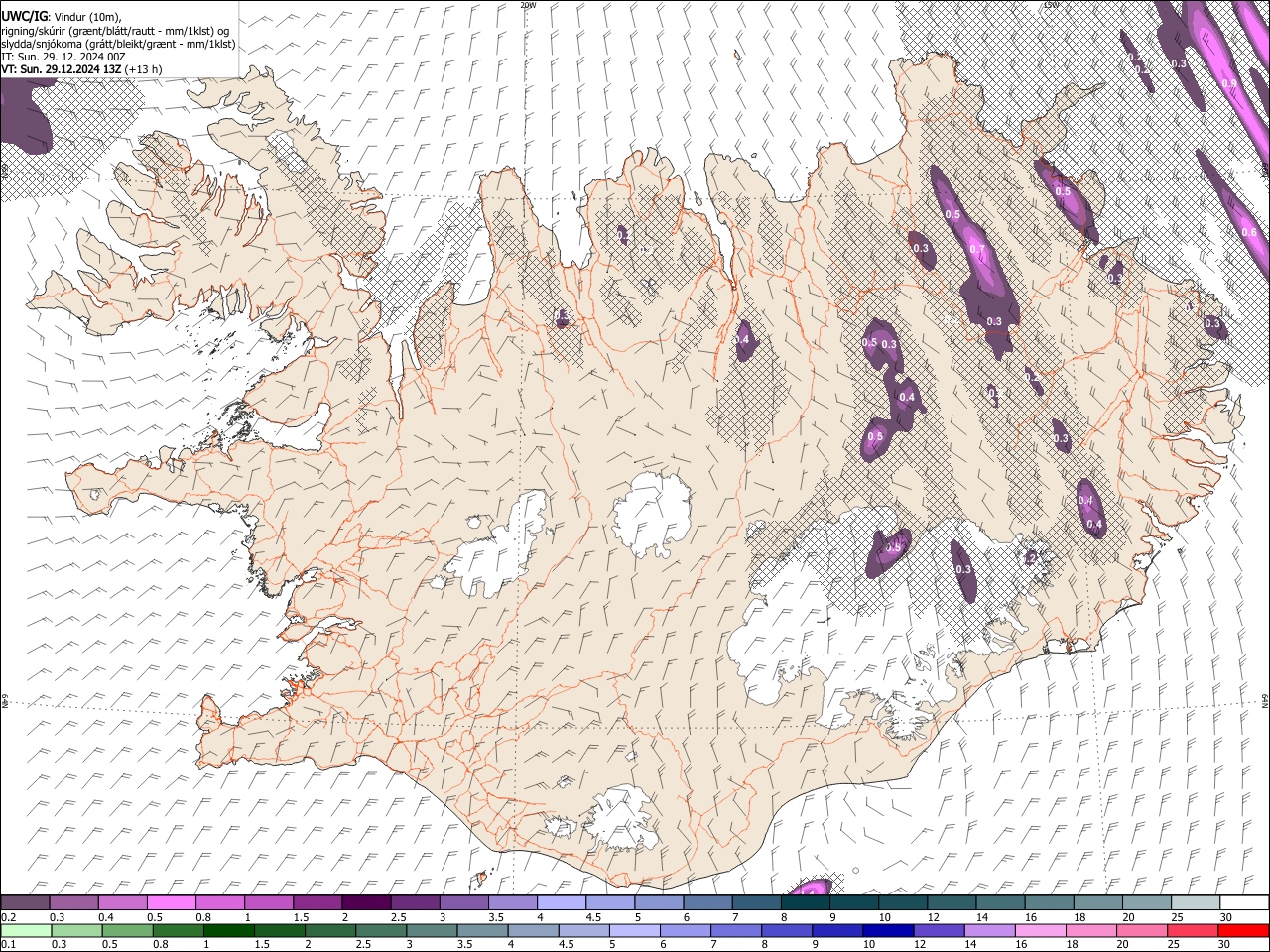Pick the teal-grey swatch labeled 14 in top legend
Viewport: 1270px width, 952px height.
[x=1000, y=903]
